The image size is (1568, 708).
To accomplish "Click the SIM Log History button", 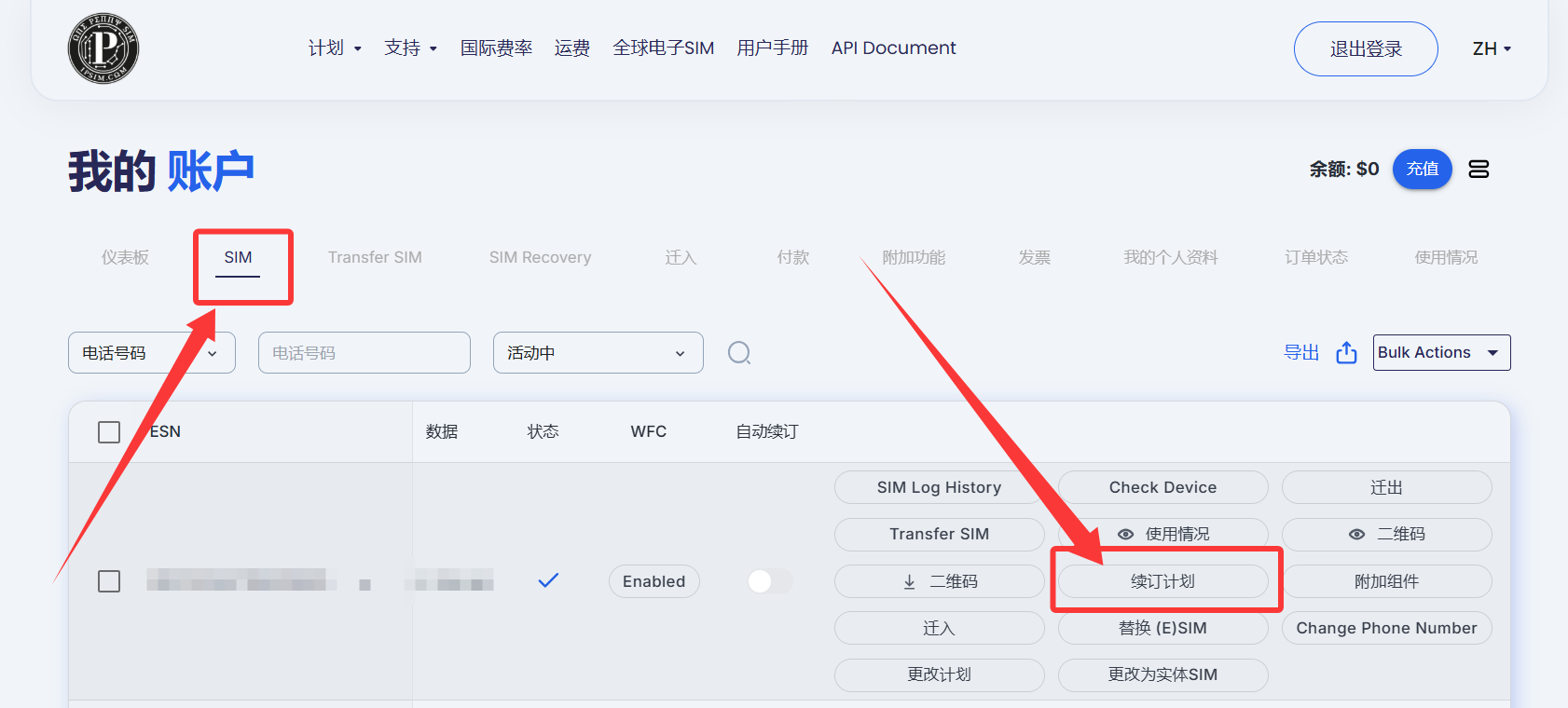I will pos(939,487).
